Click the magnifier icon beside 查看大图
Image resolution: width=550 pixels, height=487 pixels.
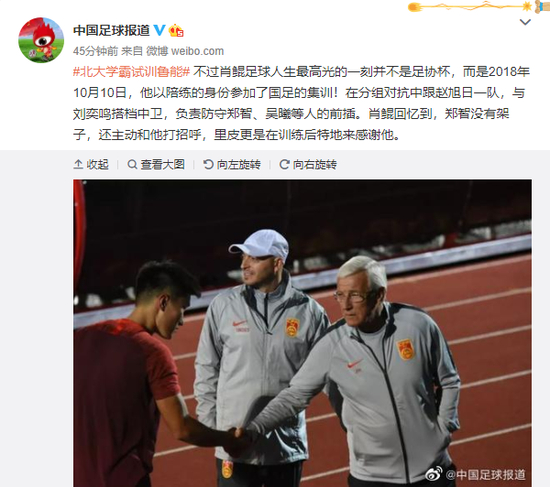point(132,164)
